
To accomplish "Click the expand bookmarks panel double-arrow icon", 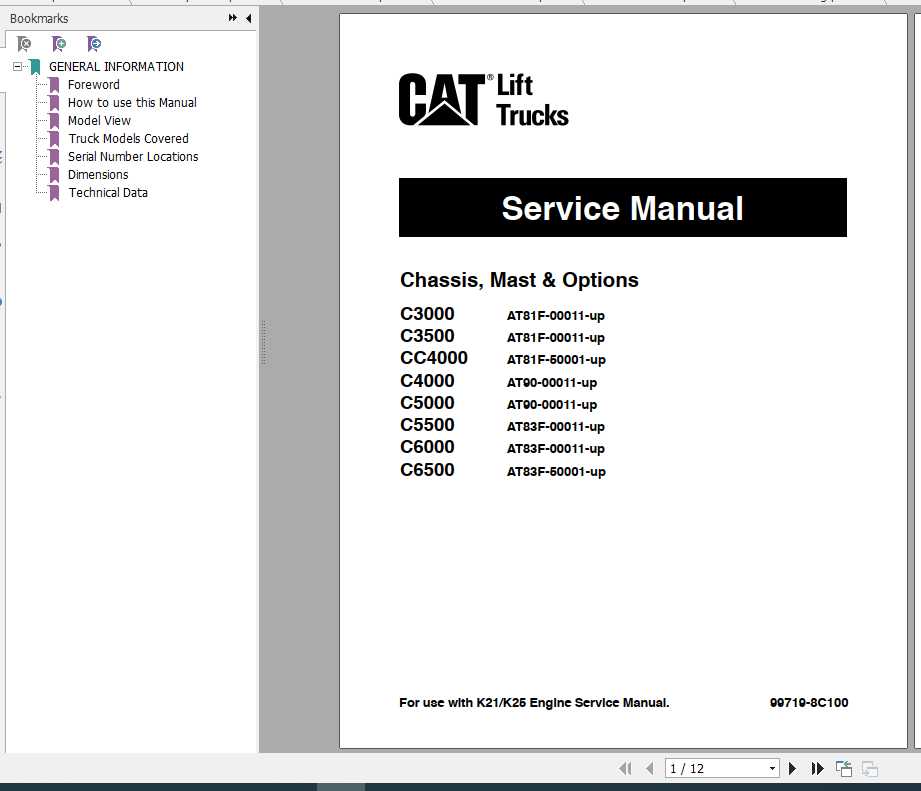I will [233, 18].
